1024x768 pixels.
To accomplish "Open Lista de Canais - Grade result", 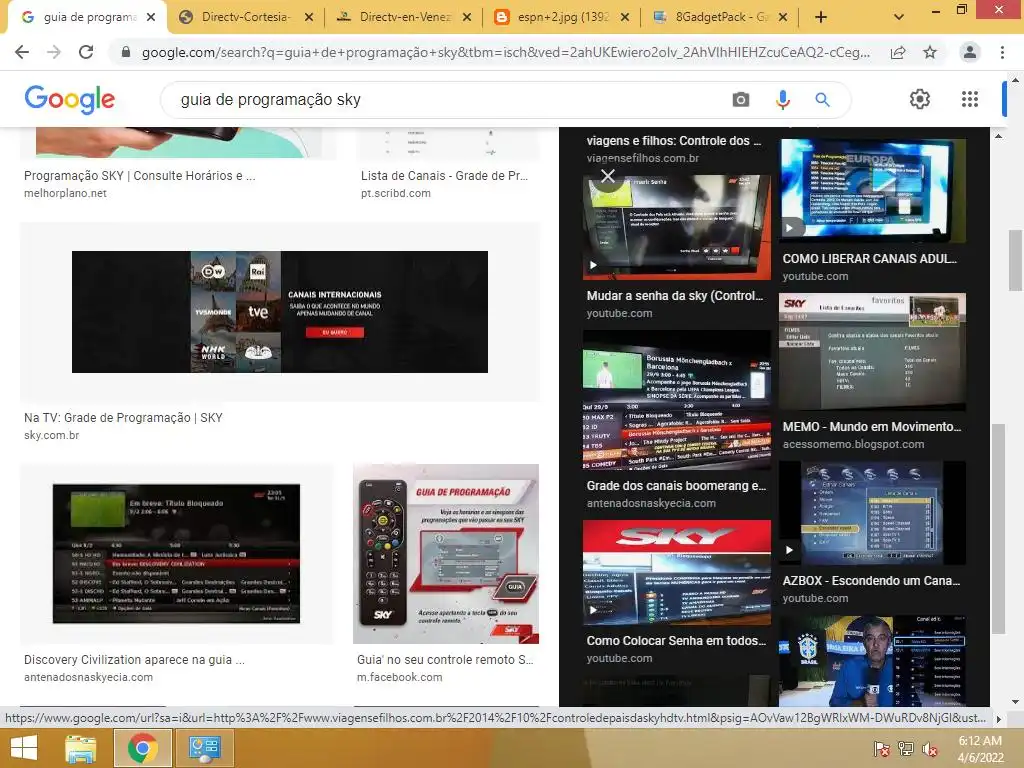I will point(444,176).
